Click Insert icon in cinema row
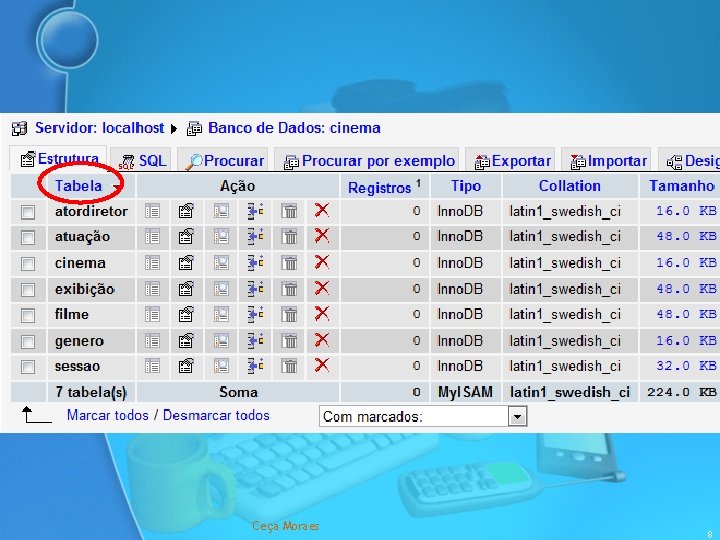The image size is (720, 540). pos(255,263)
